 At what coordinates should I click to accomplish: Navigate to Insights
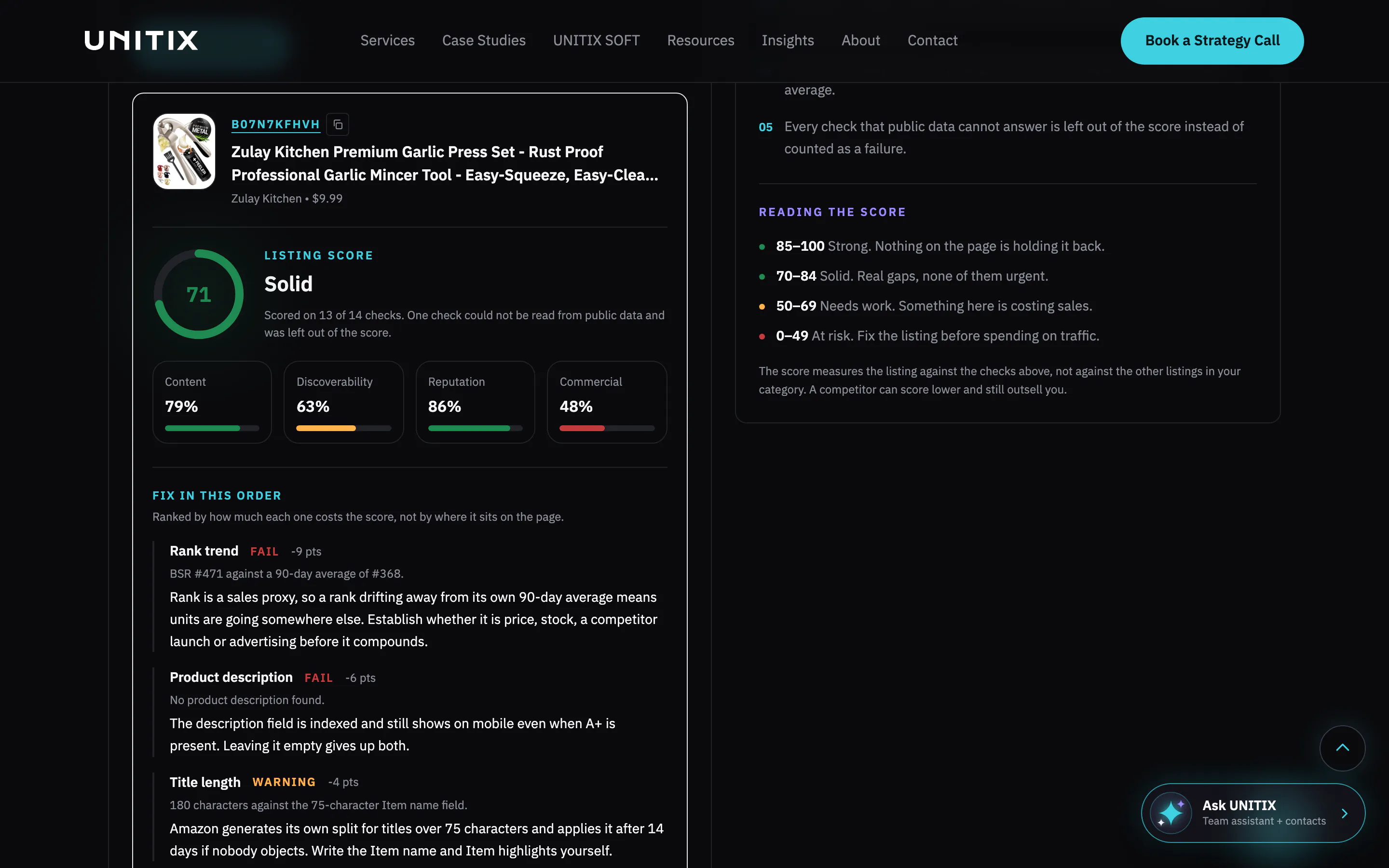(x=788, y=40)
